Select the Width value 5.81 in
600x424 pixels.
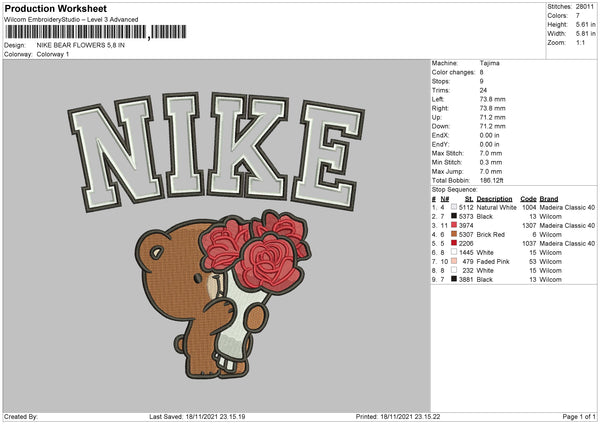coord(585,34)
